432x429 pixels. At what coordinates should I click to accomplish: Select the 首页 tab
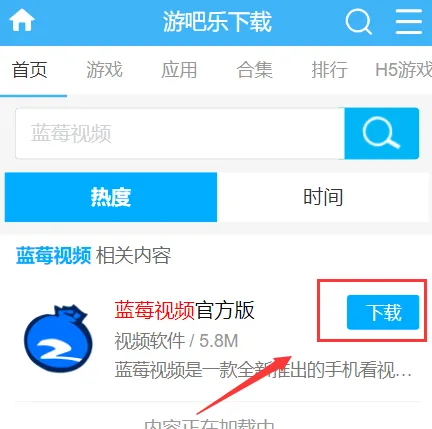pos(30,70)
